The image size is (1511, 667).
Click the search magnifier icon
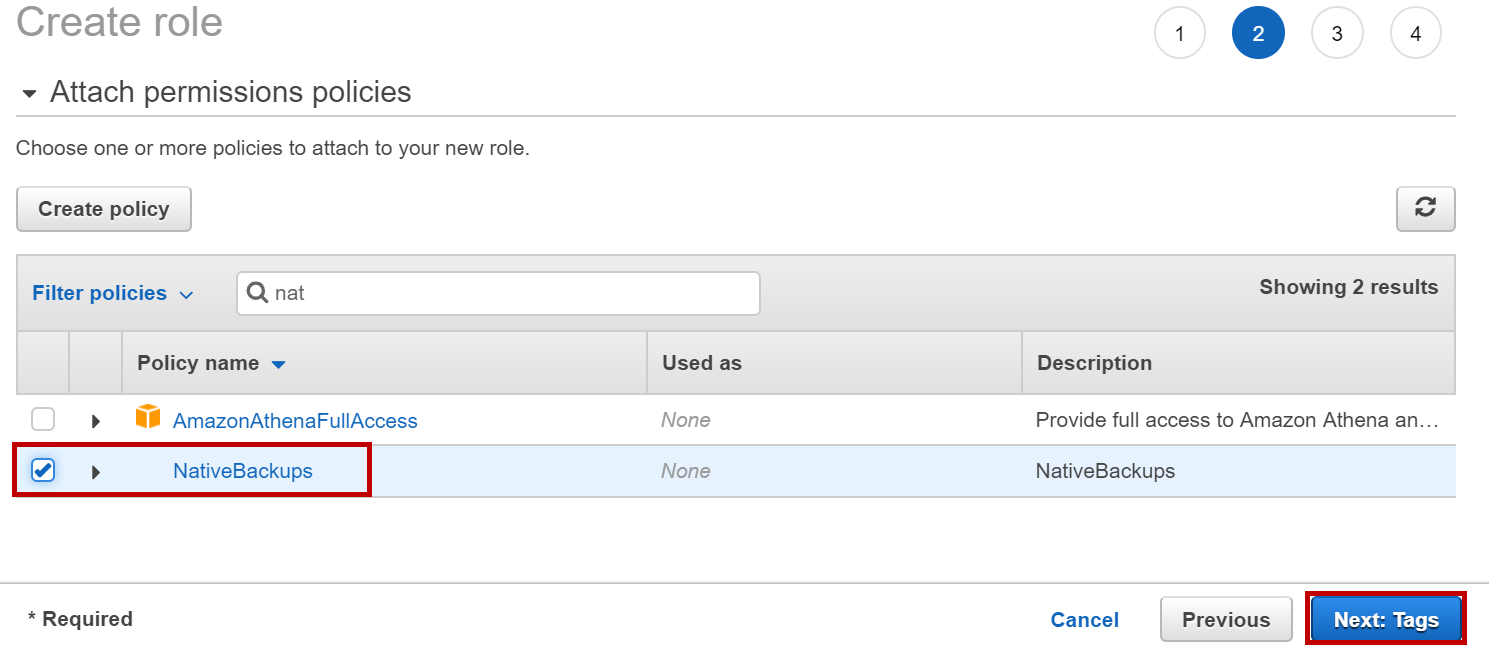tap(257, 293)
